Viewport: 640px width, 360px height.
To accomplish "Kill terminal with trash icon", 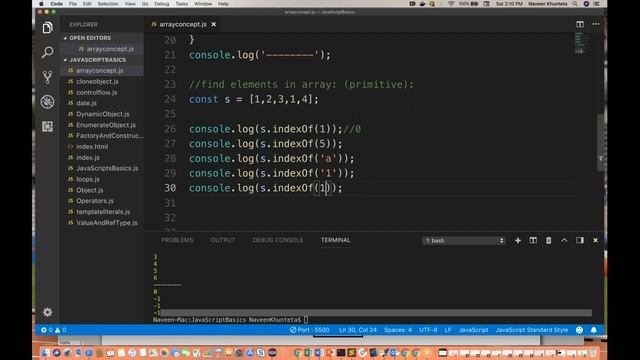I will (x=548, y=240).
